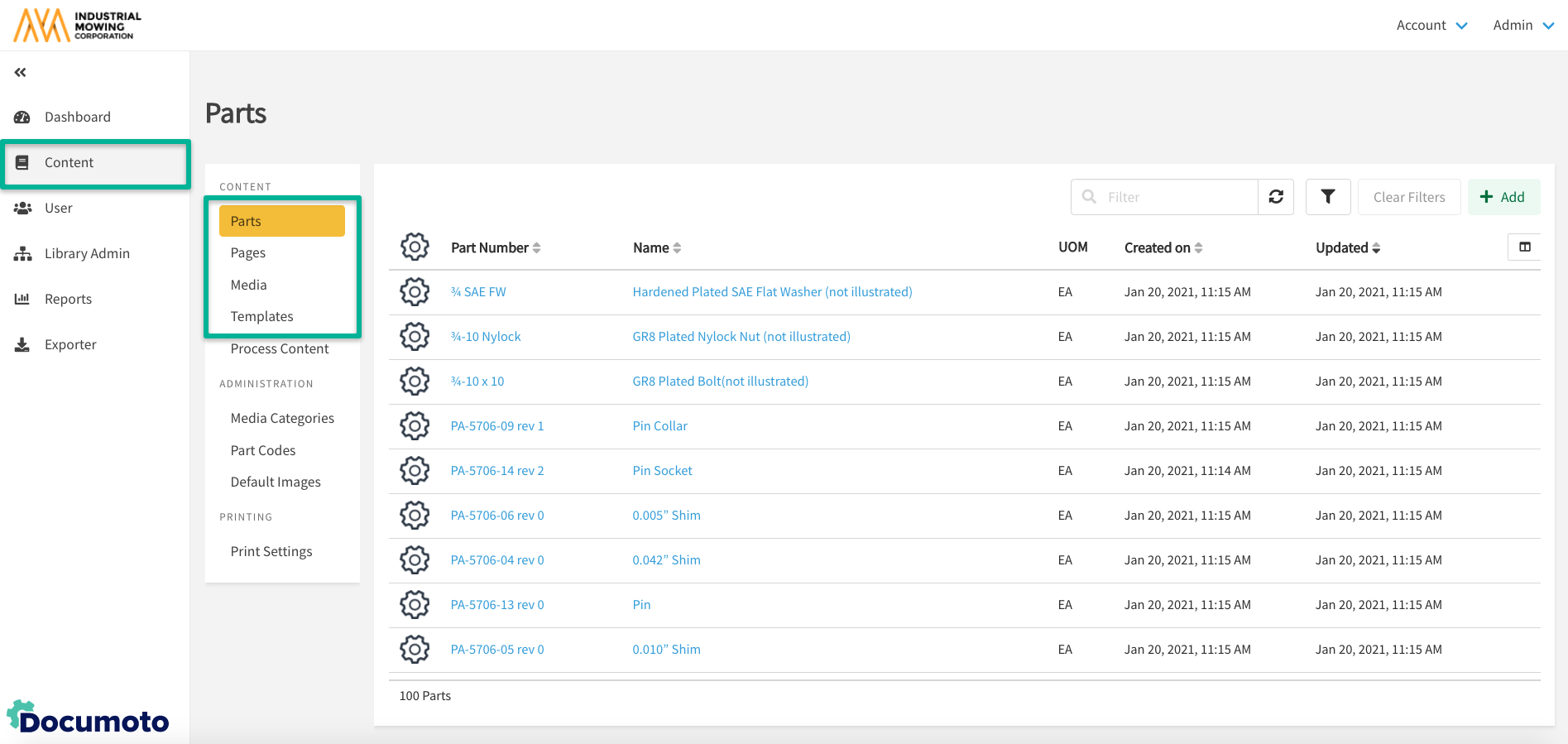Screen dimensions: 1568x744
Task: Open the column chooser icon
Action: click(x=1524, y=247)
